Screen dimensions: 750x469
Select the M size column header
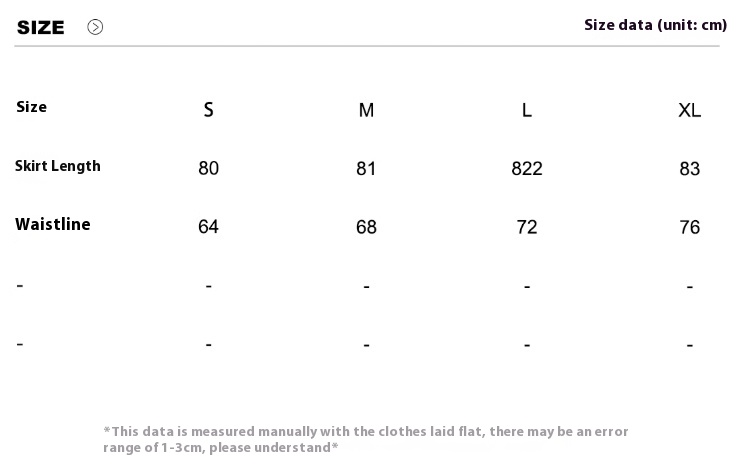click(366, 110)
